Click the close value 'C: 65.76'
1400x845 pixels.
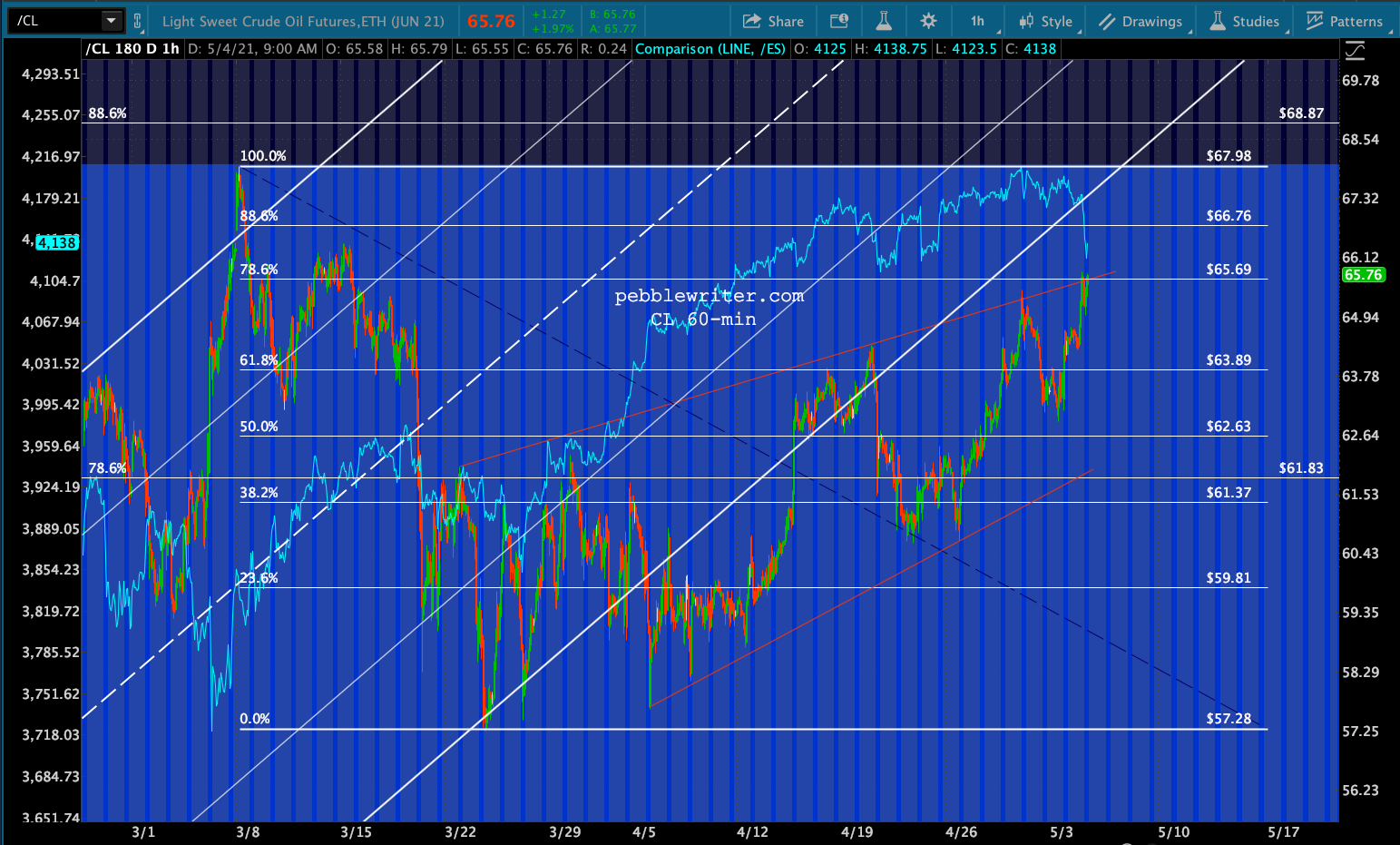(543, 49)
